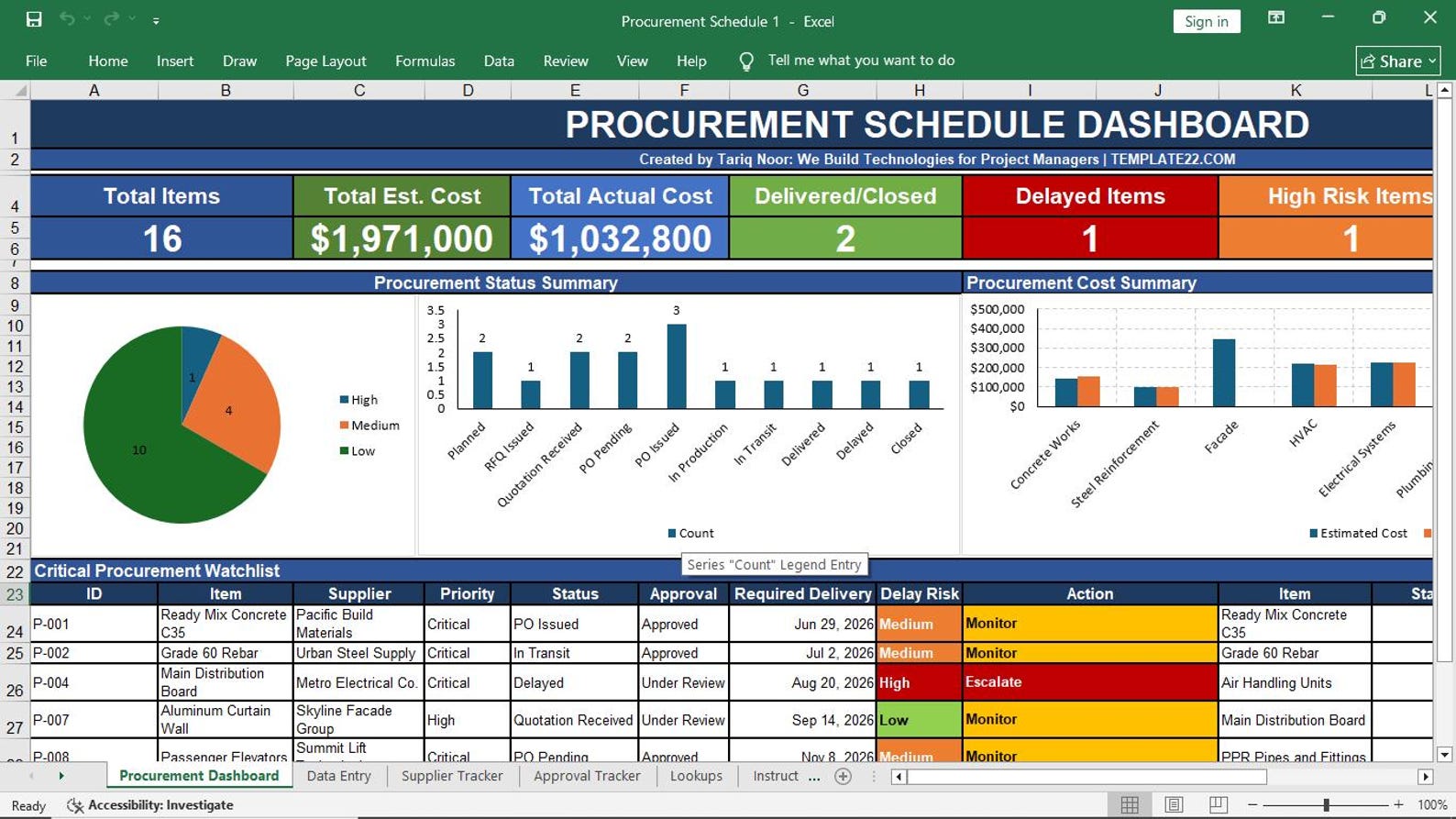The width and height of the screenshot is (1456, 819).
Task: Click the New sheet plus icon
Action: (844, 777)
